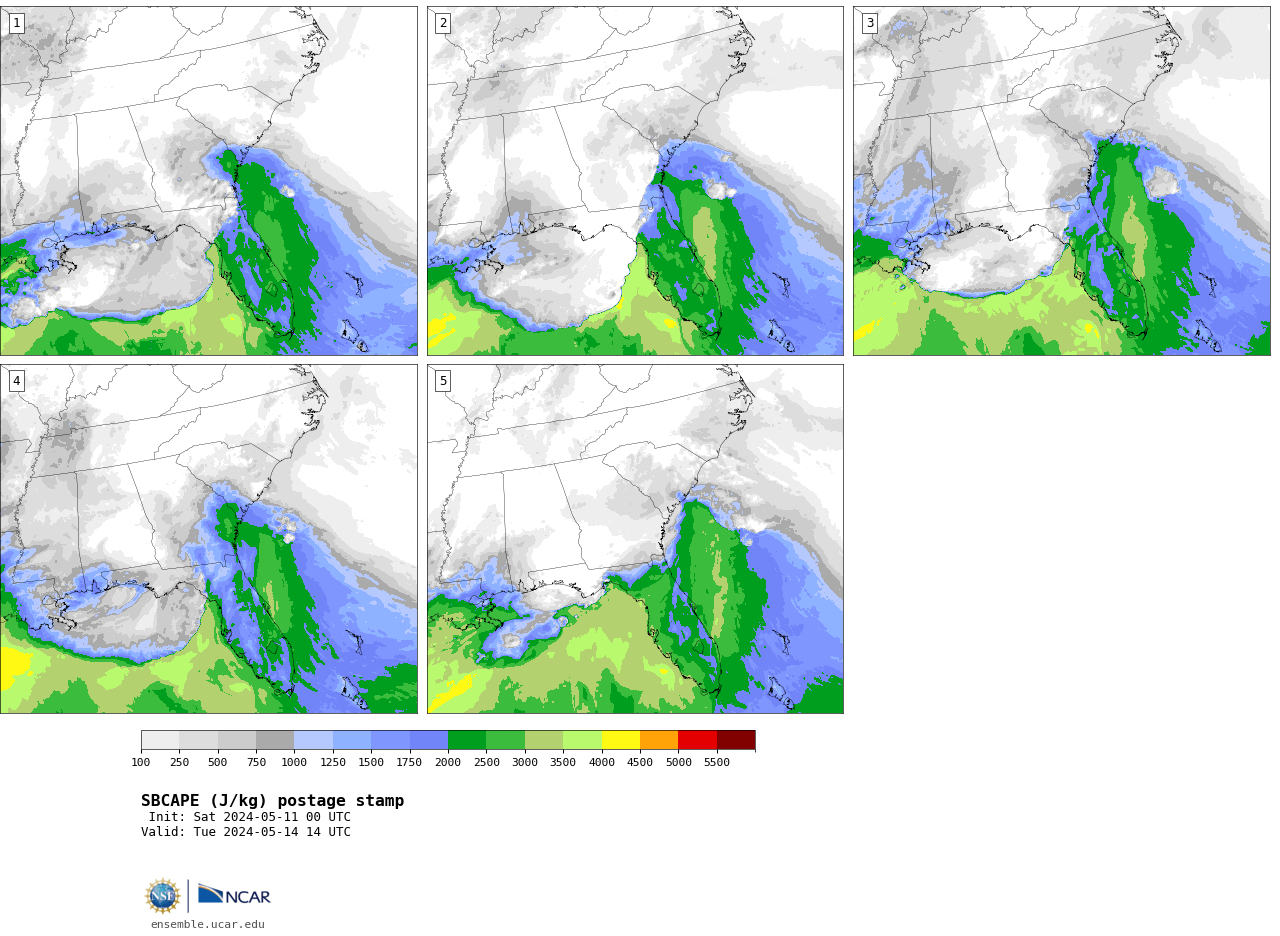The height and width of the screenshot is (936, 1280).
Task: Click the yellow color bar swatch after 4000
Action: (x=621, y=740)
